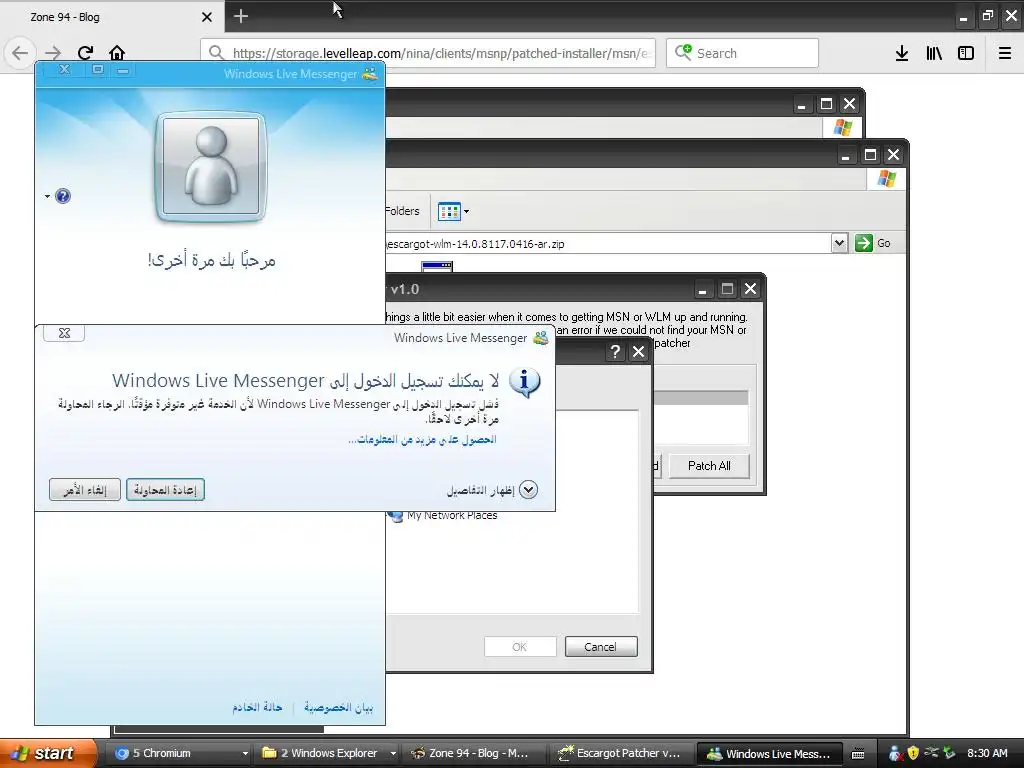Open the browser hamburger menu

coord(1005,53)
